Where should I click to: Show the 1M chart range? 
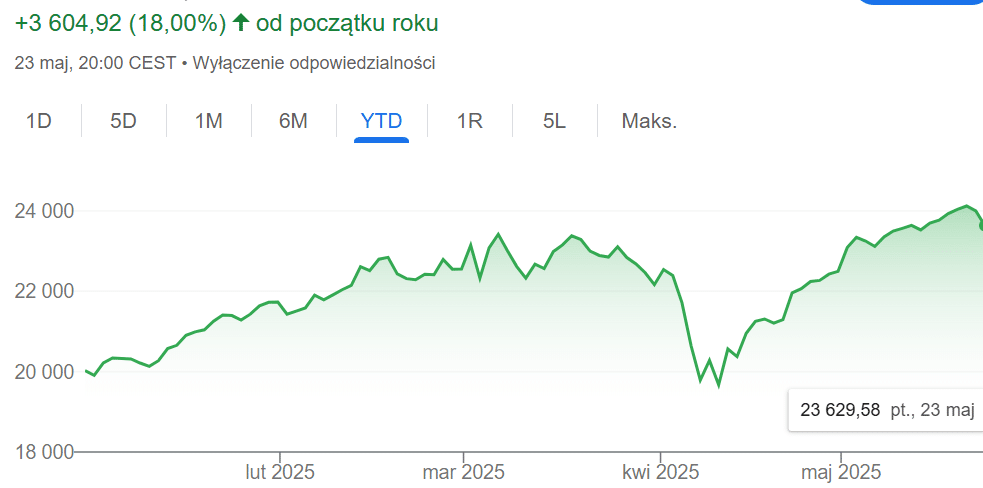(x=208, y=122)
